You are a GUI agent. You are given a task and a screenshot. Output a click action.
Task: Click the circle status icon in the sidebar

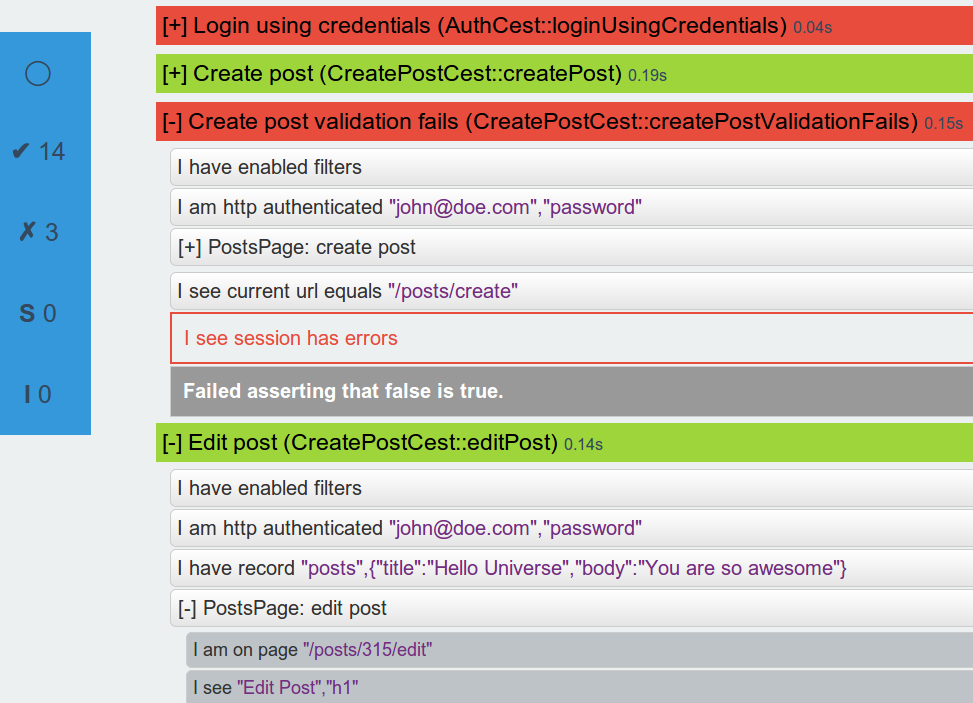pyautogui.click(x=36, y=73)
